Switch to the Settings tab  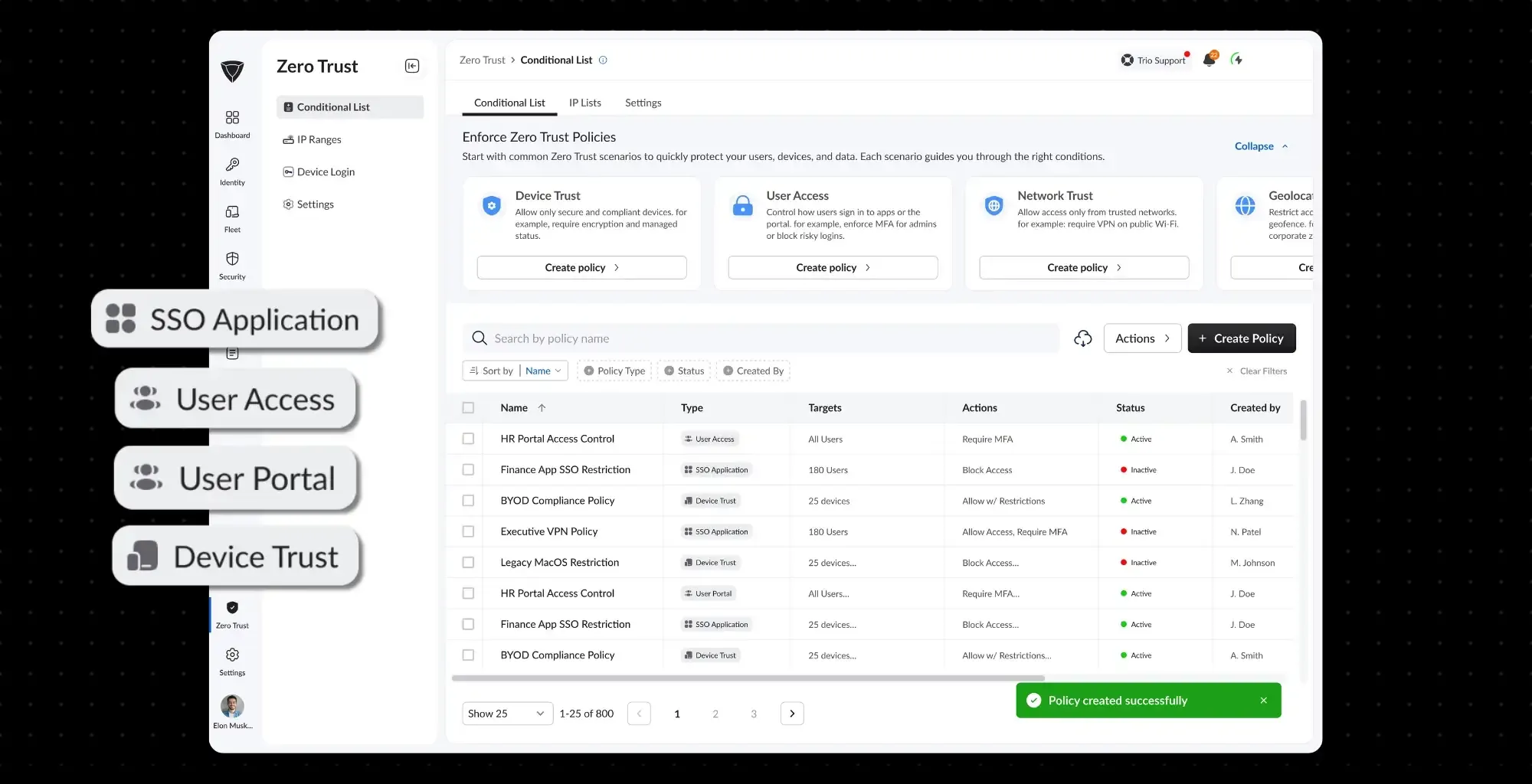(x=643, y=103)
